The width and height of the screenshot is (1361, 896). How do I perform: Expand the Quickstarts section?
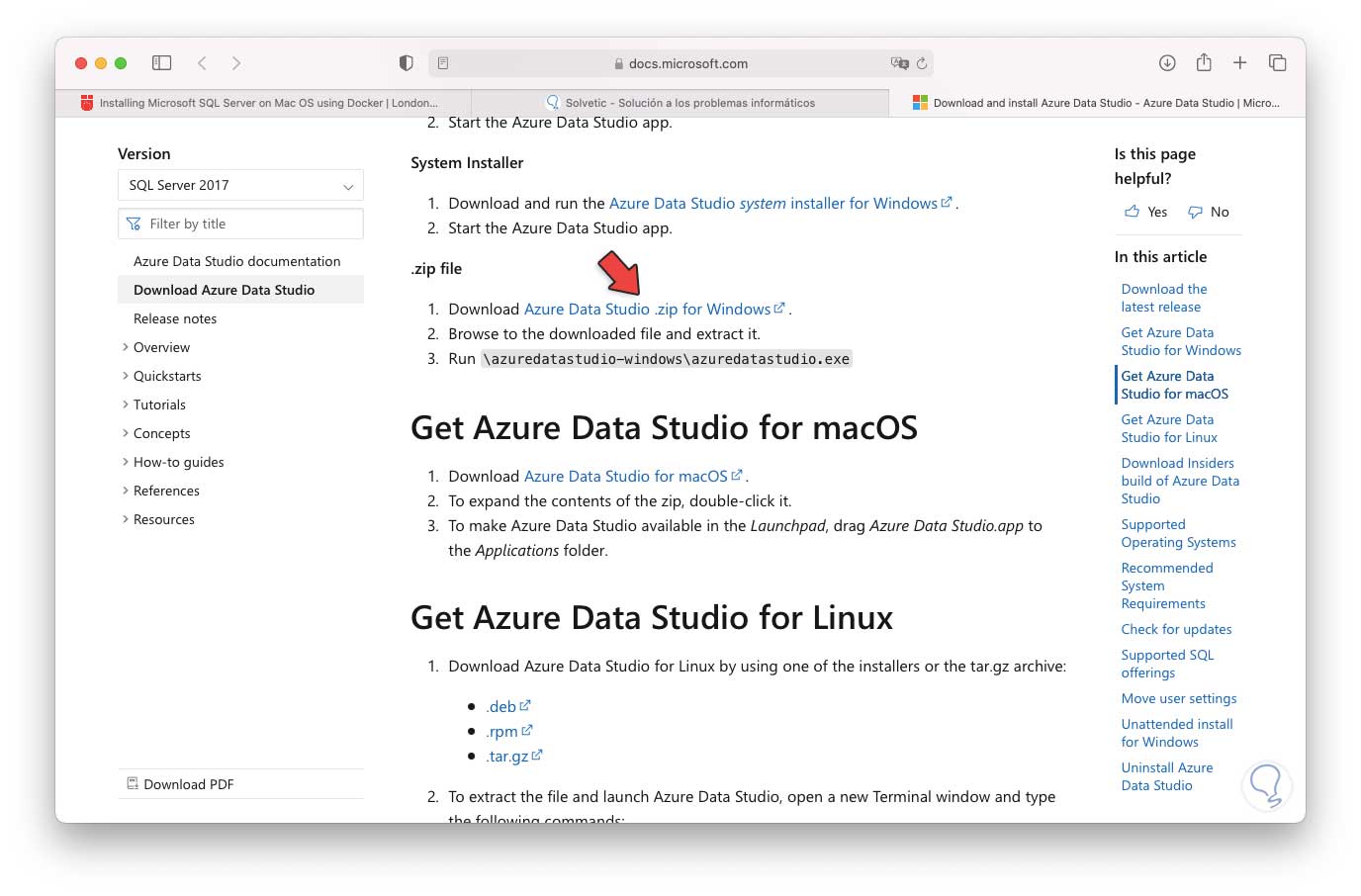point(166,376)
